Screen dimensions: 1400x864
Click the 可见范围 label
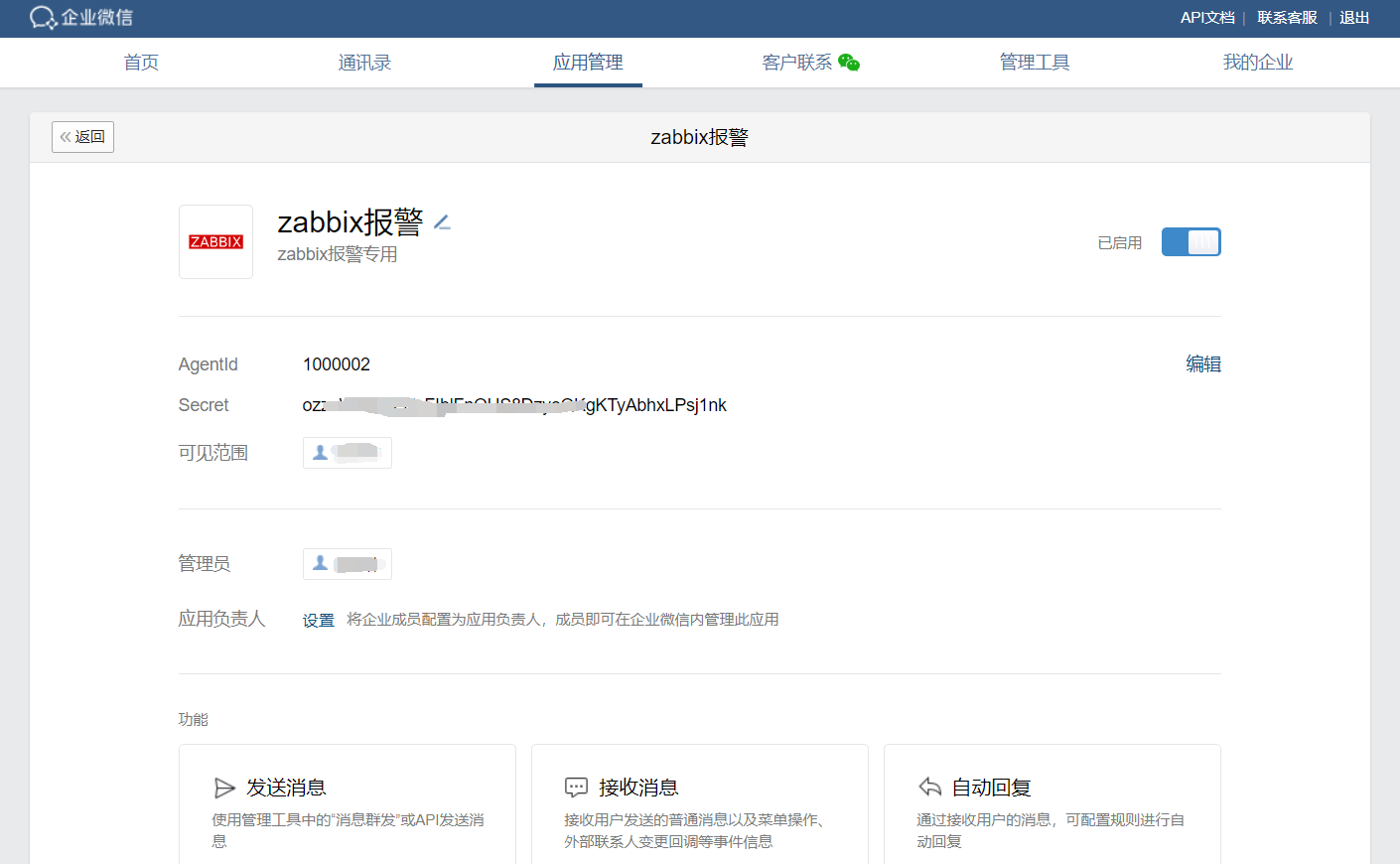click(x=213, y=453)
